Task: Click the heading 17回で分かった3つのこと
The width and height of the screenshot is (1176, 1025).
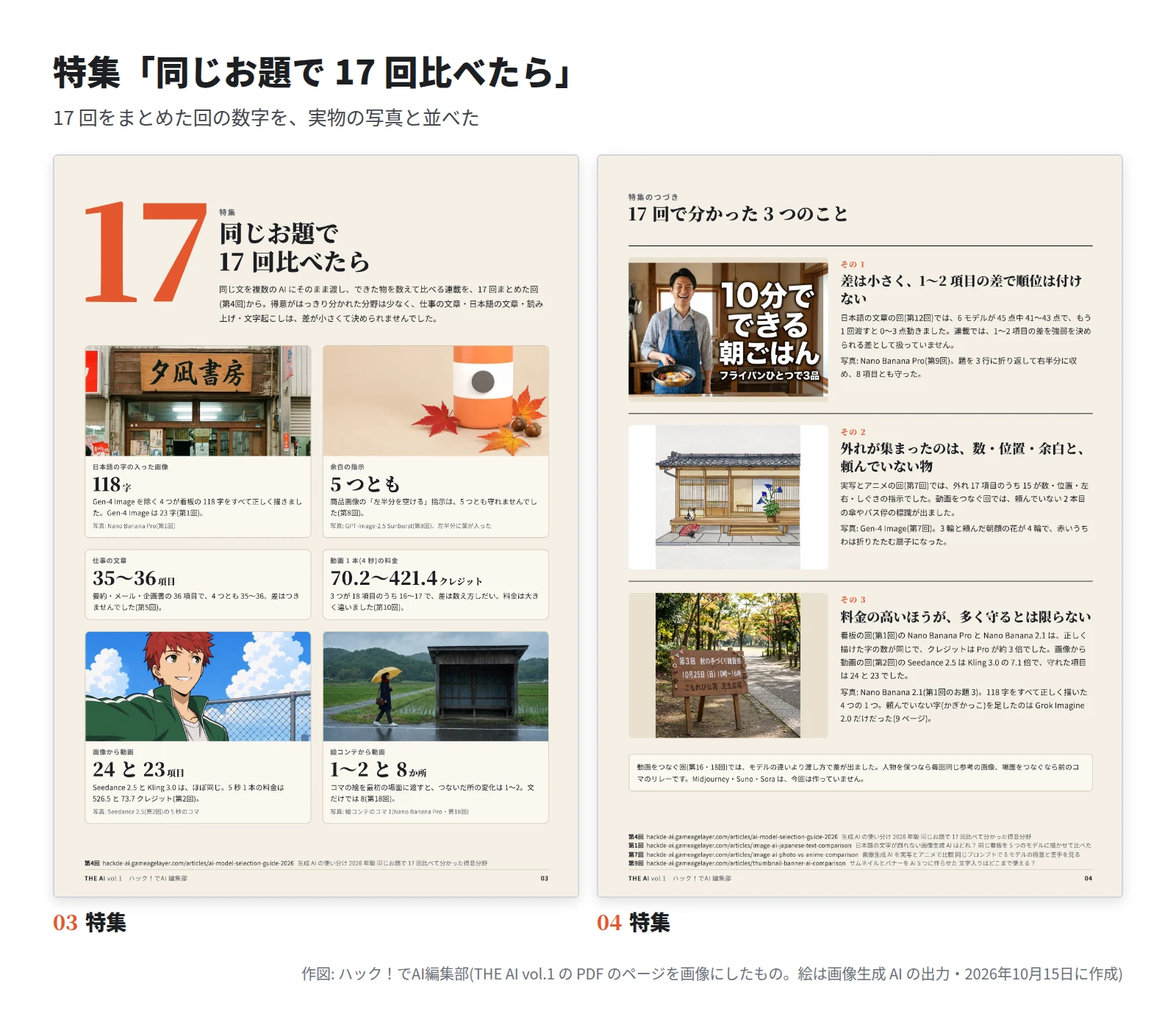Action: 738,214
